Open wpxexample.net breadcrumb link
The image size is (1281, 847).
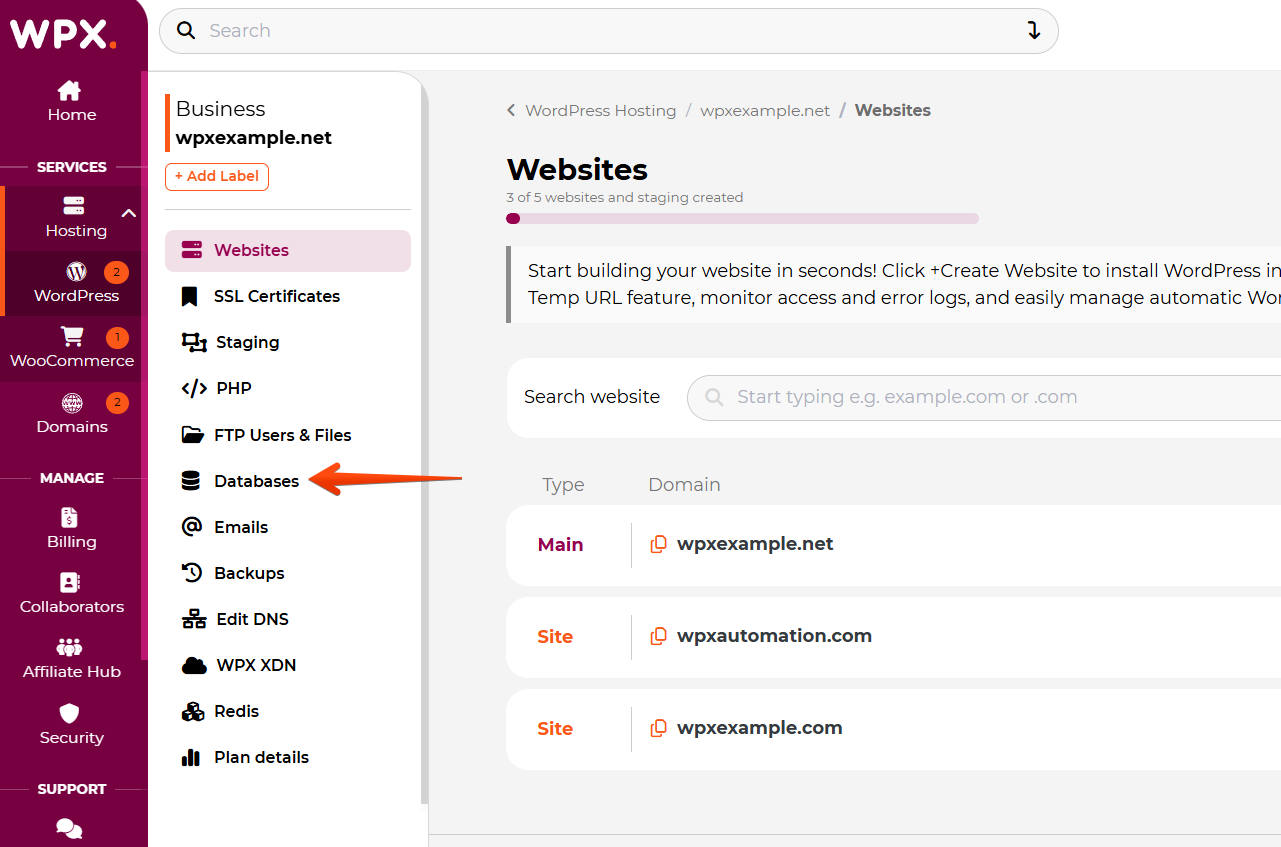tap(765, 110)
